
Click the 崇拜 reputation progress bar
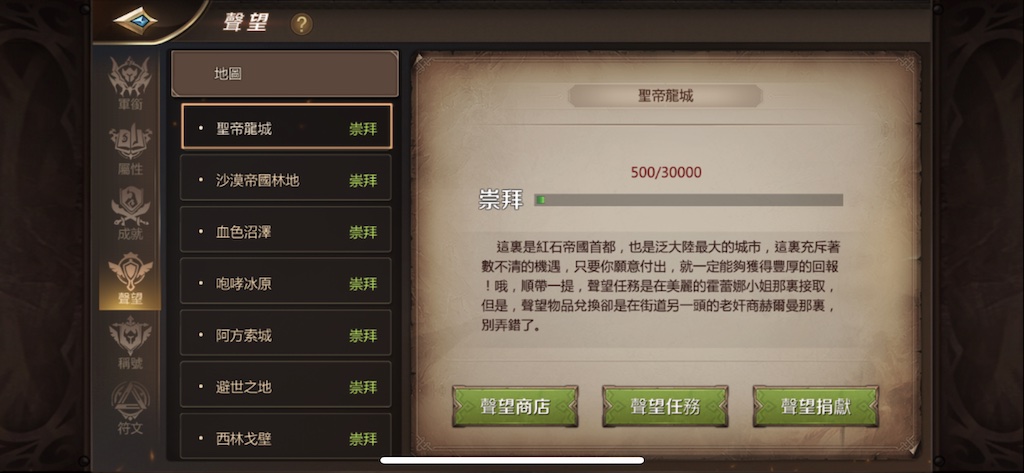click(689, 200)
